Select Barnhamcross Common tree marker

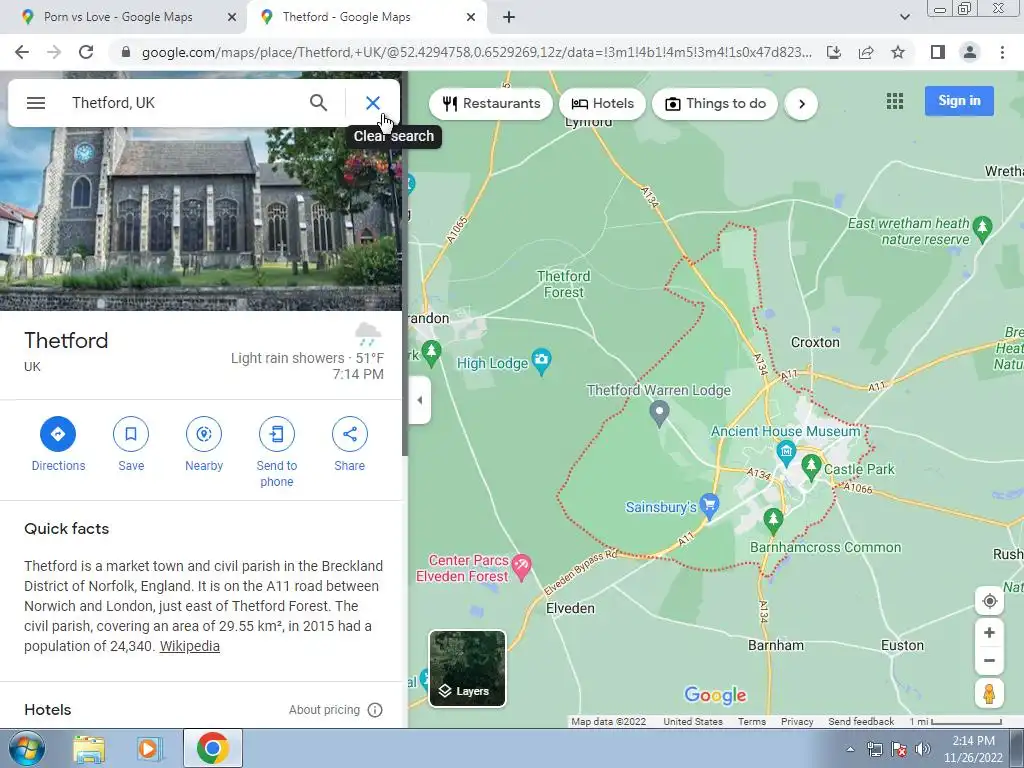773,520
